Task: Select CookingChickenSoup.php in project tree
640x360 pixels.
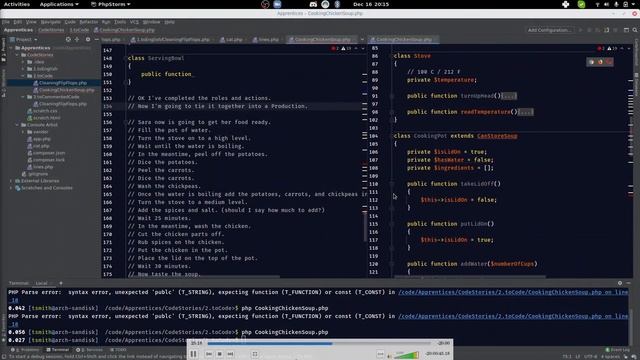Action: (x=66, y=90)
